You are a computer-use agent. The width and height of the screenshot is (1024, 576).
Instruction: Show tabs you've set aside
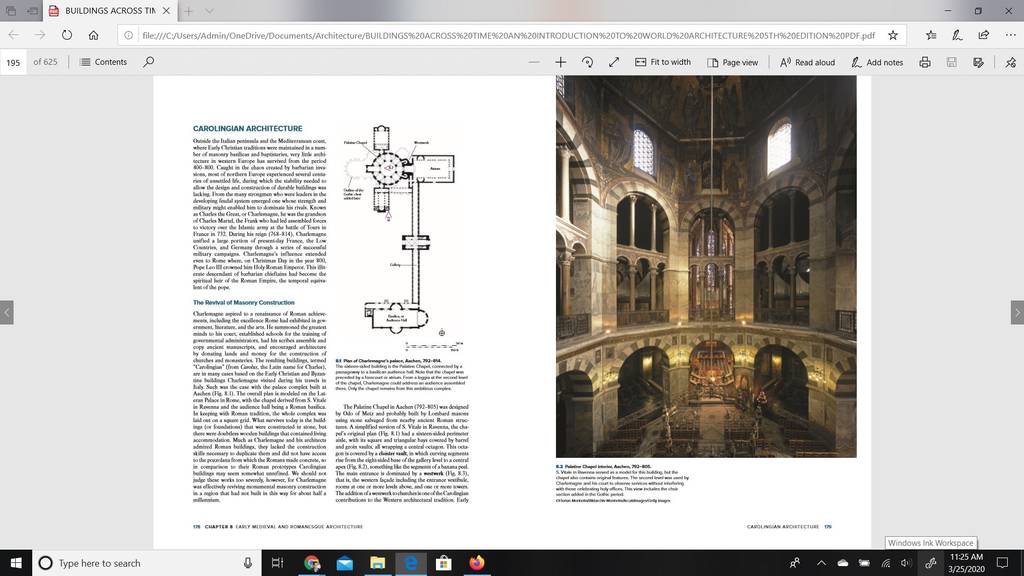[11, 10]
